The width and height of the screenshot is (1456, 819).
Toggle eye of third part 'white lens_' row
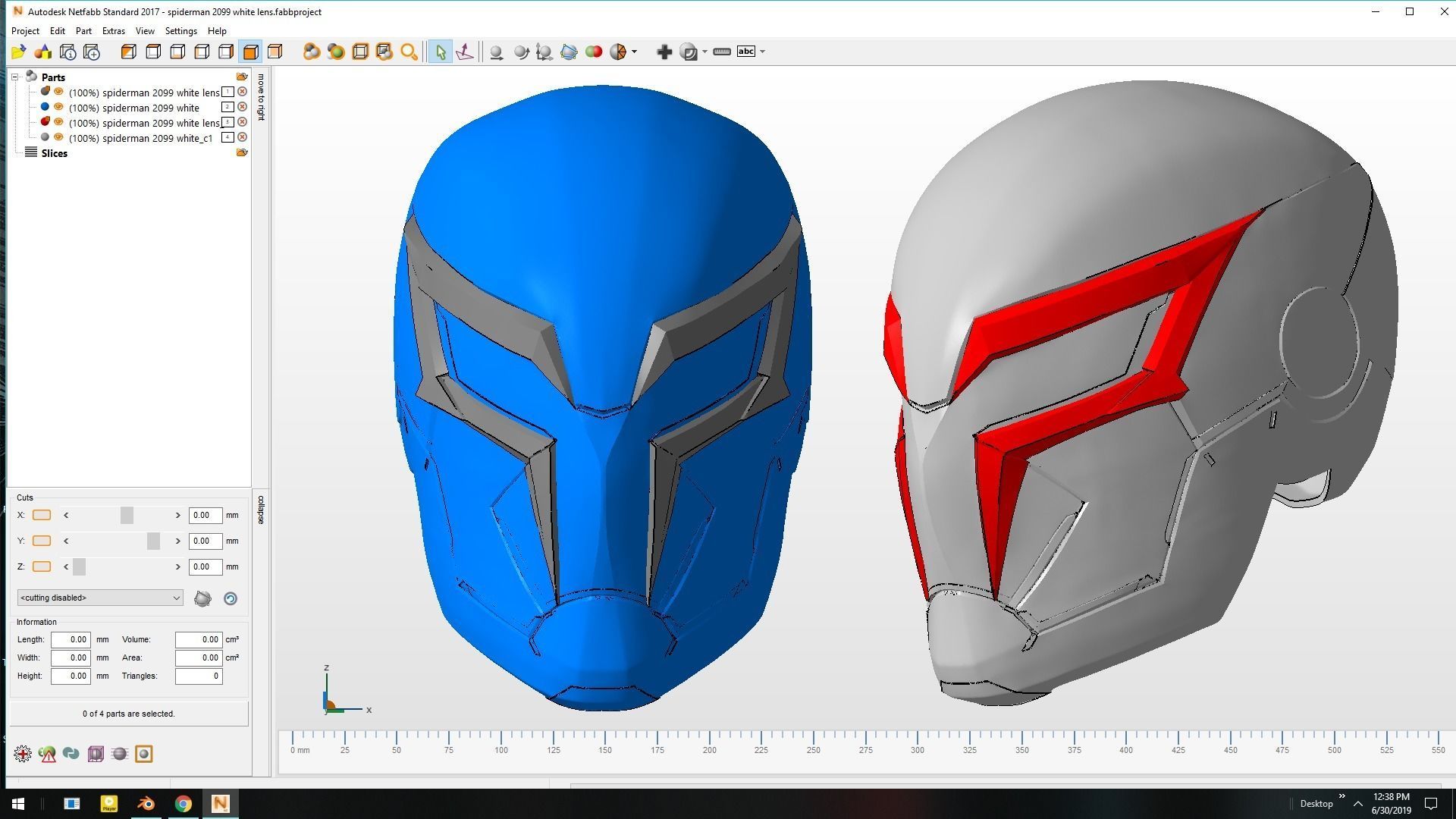point(58,122)
